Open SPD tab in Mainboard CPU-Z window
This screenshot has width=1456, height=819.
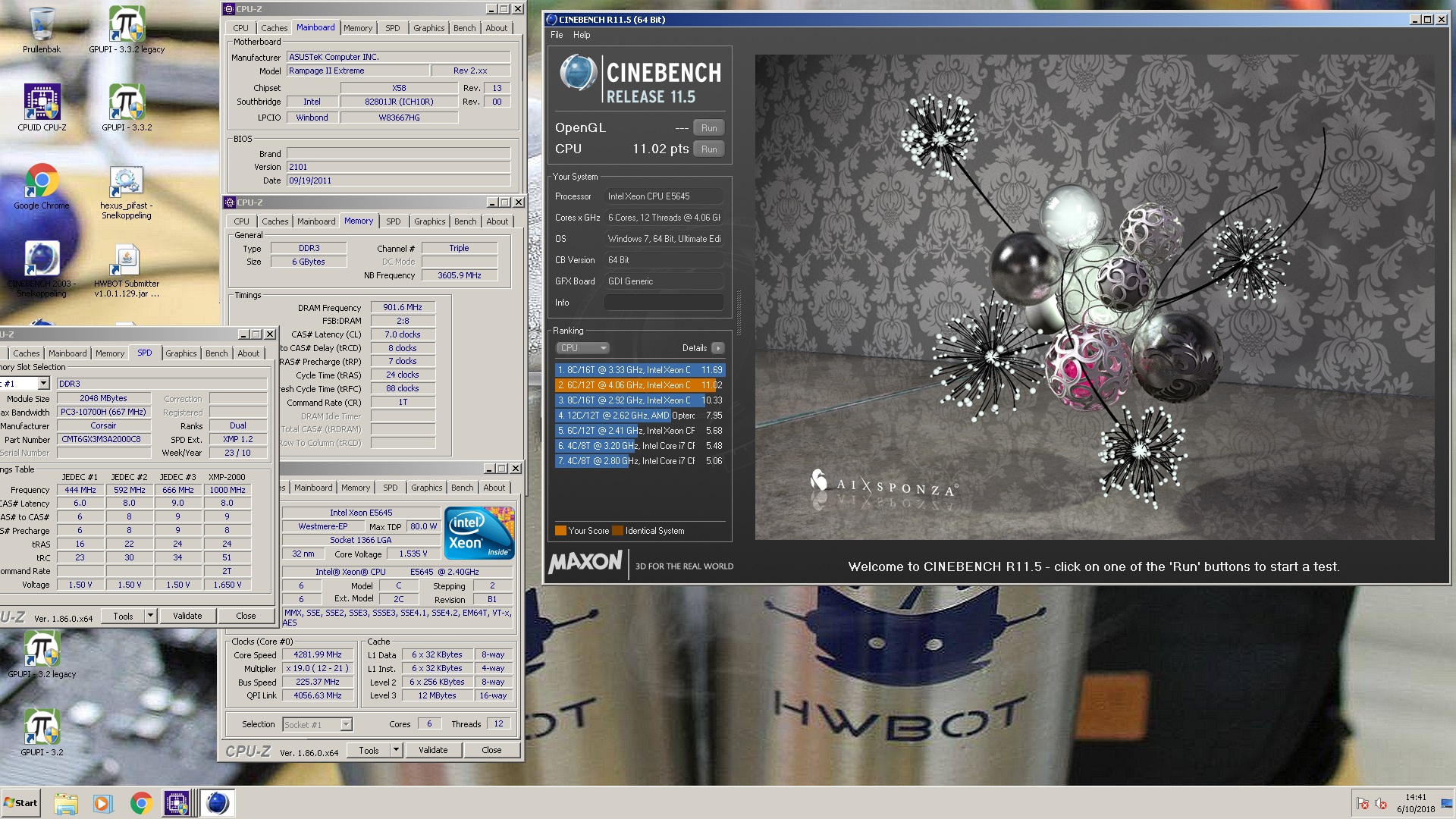click(392, 28)
